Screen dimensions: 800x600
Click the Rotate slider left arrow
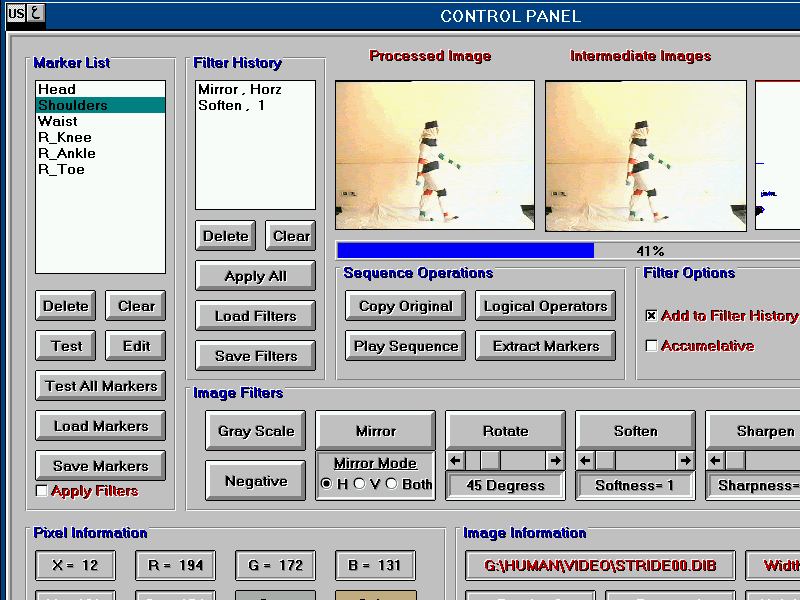tap(455, 461)
